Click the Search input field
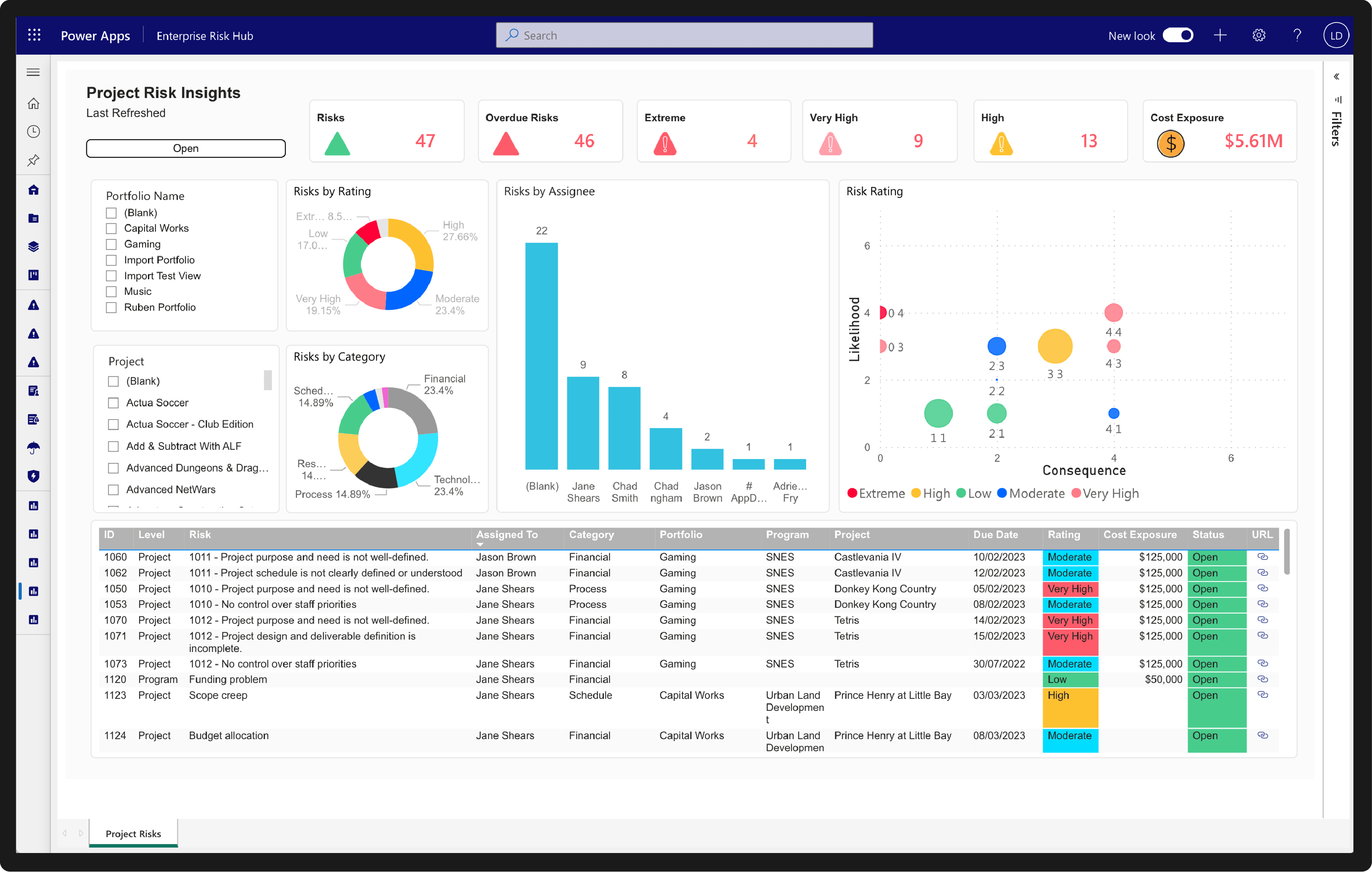Image resolution: width=1372 pixels, height=872 pixels. click(x=684, y=35)
